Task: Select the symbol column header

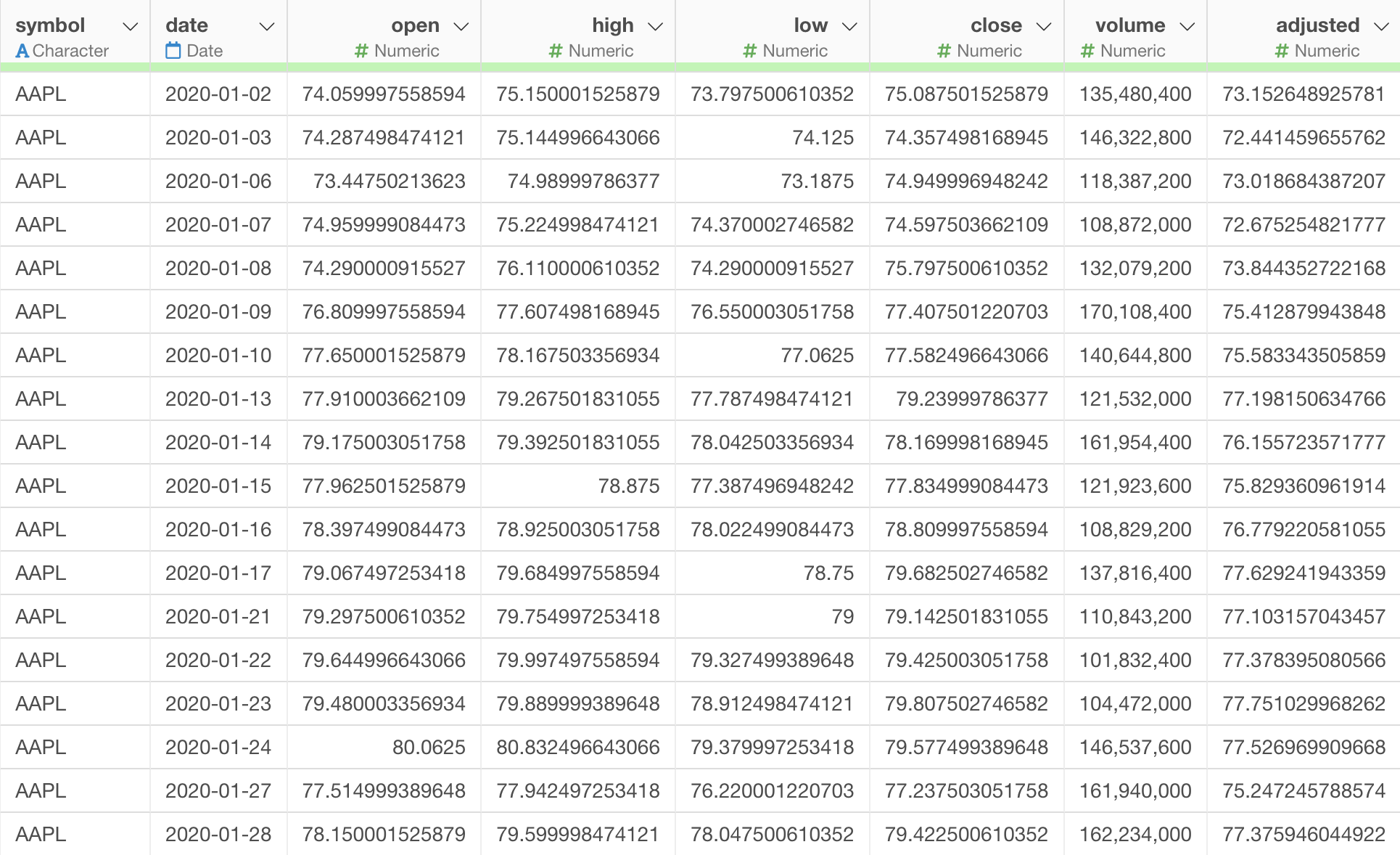Action: pos(50,25)
